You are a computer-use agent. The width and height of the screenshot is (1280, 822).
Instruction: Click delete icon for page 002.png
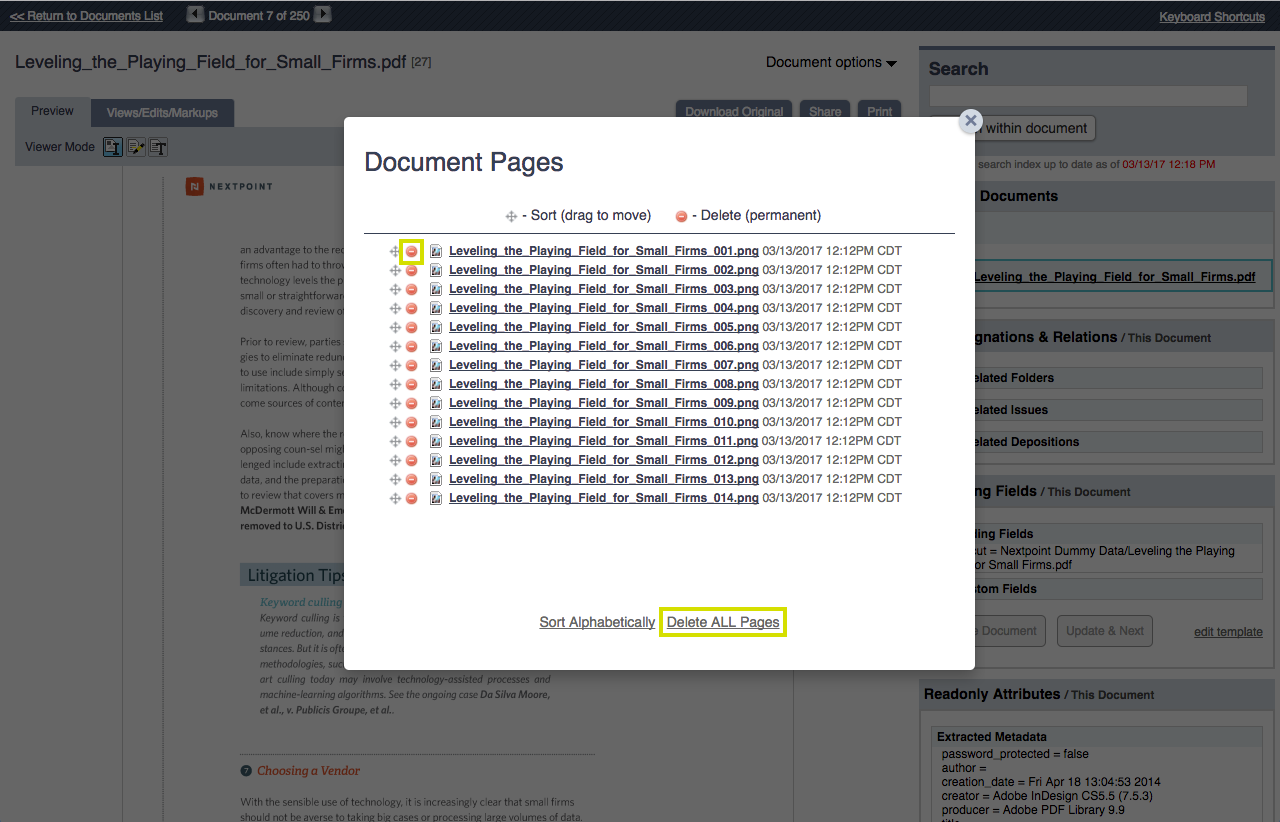point(411,270)
